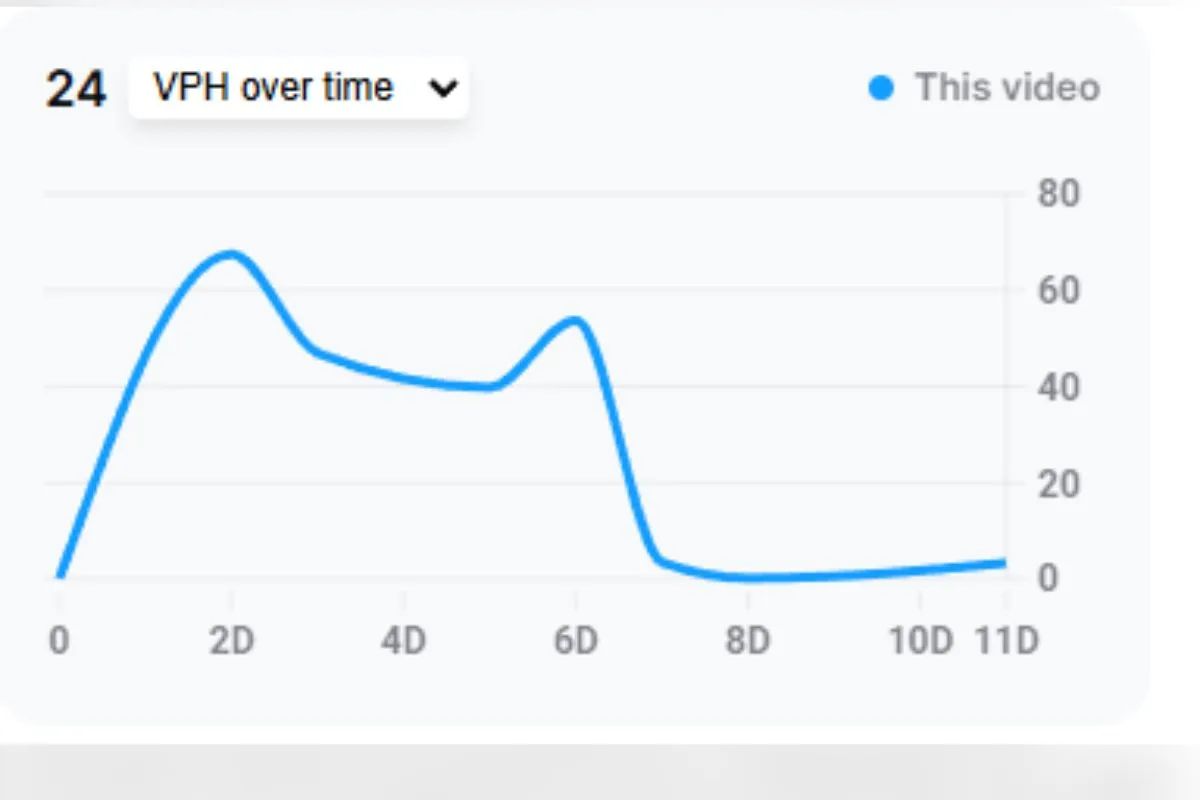Screen dimensions: 1200x800
Task: Click the 40 label on the vertical axis
Action: [1058, 387]
